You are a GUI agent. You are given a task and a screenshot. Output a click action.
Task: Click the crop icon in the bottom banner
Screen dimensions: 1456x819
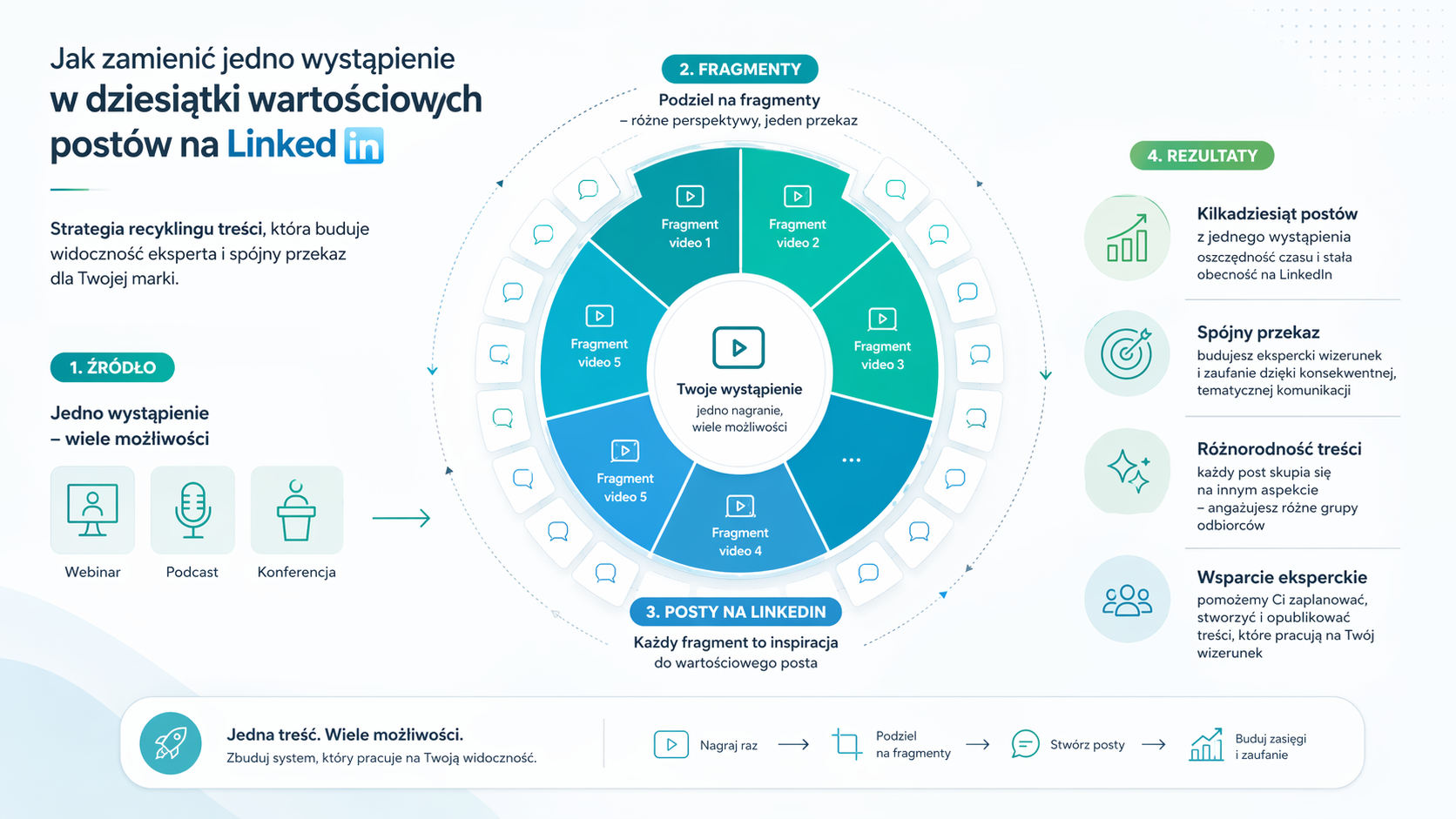pos(846,744)
